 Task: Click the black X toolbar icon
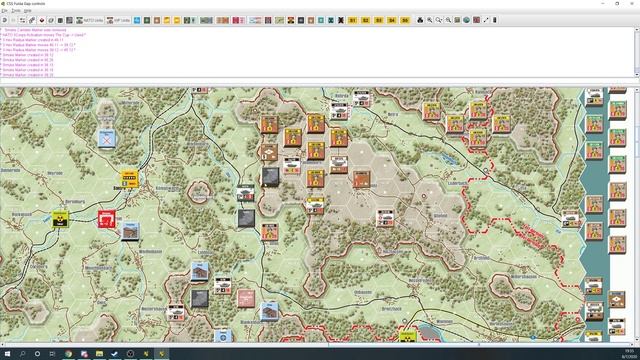click(x=340, y=20)
